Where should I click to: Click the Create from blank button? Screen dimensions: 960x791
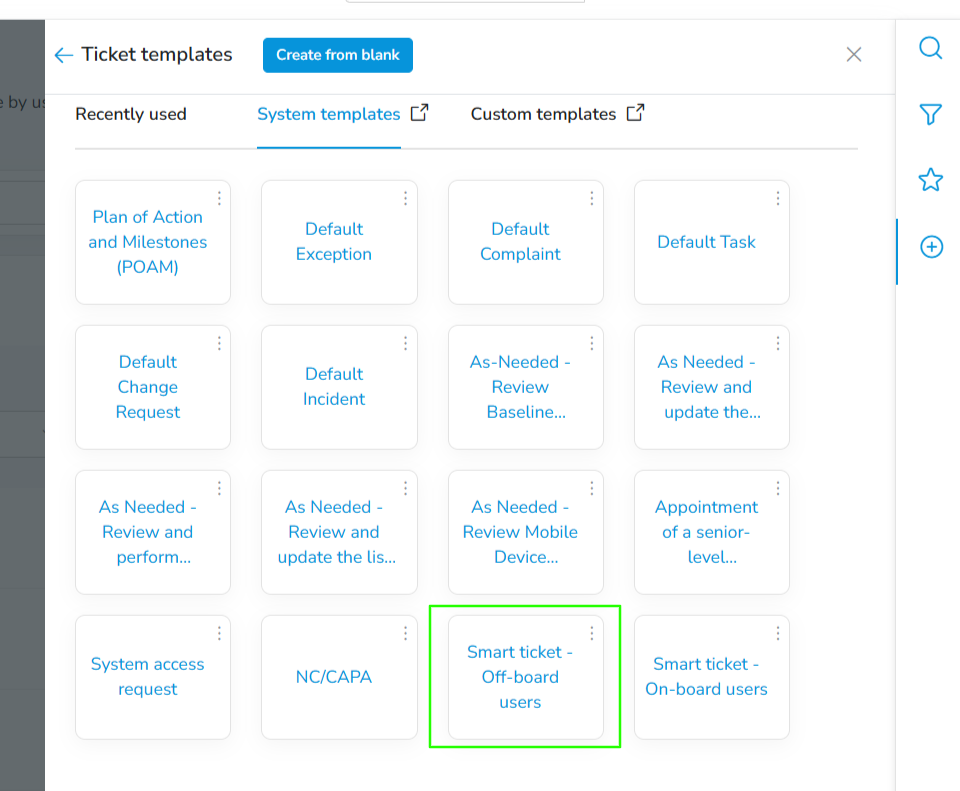[338, 55]
